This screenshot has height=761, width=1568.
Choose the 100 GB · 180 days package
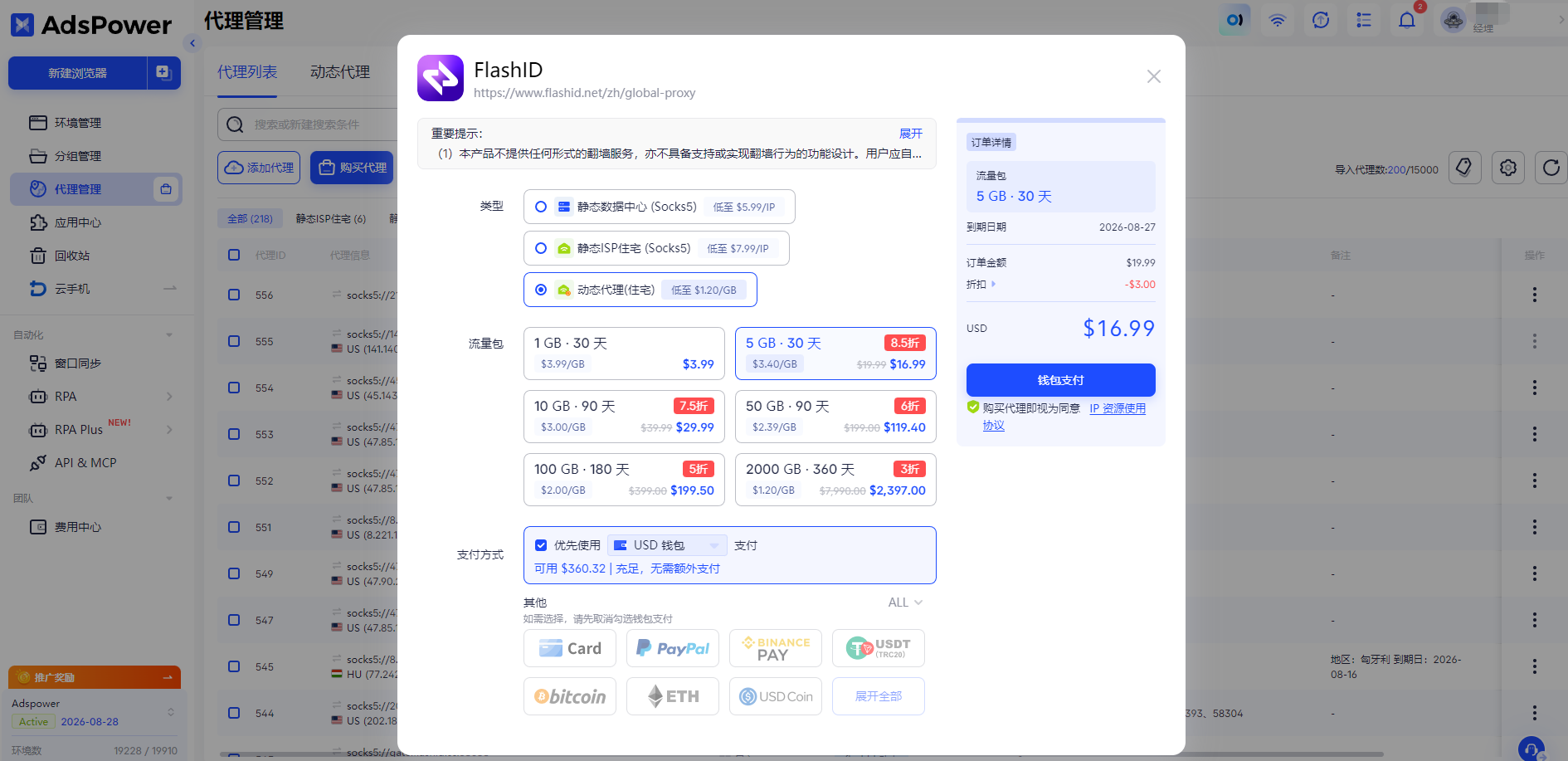tap(624, 480)
